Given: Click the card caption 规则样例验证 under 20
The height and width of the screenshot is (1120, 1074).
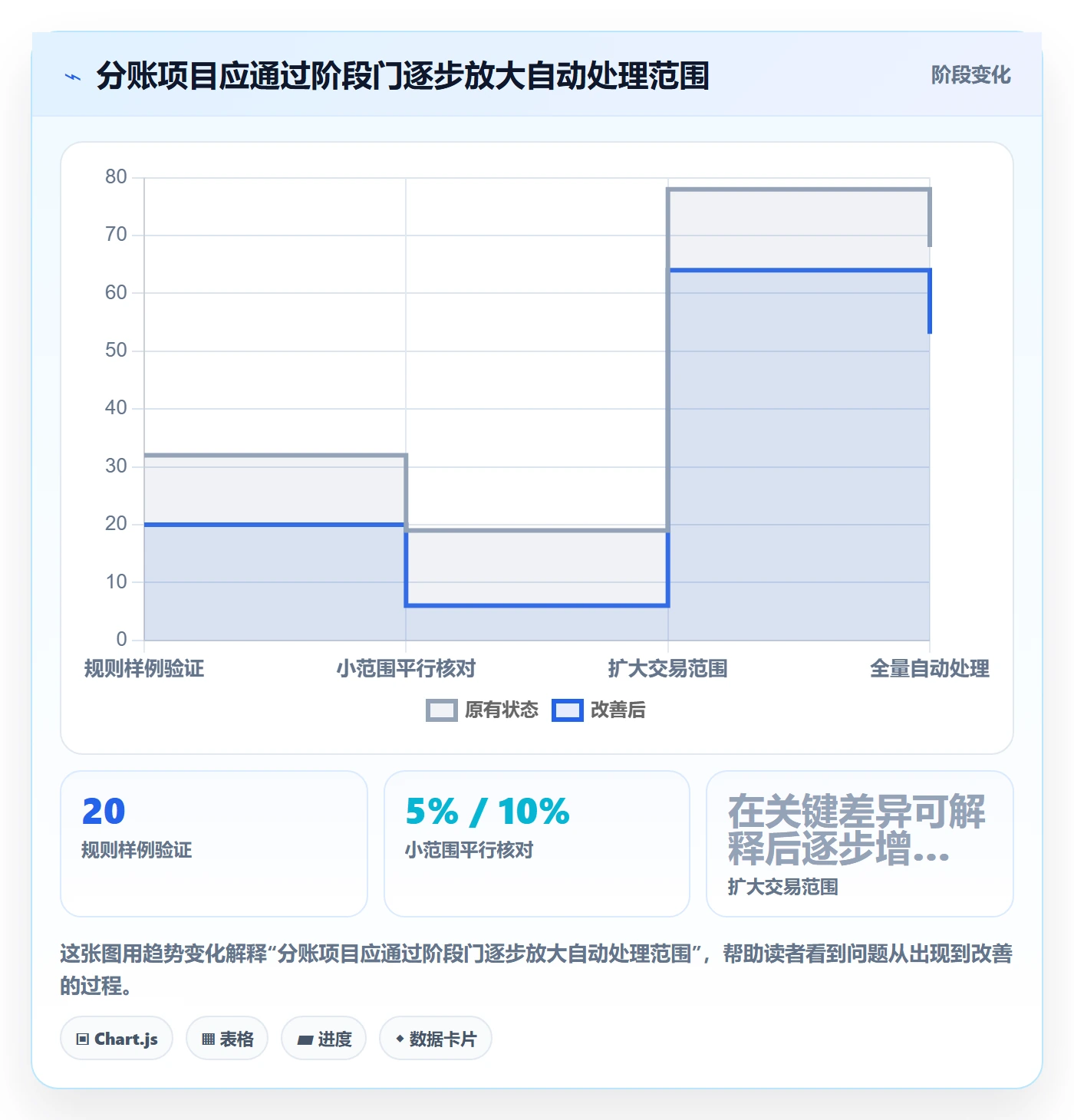Looking at the screenshot, I should coord(137,850).
